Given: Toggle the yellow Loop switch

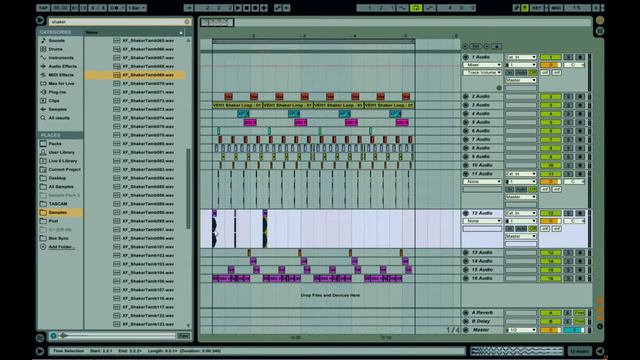Looking at the screenshot, I should point(416,8).
